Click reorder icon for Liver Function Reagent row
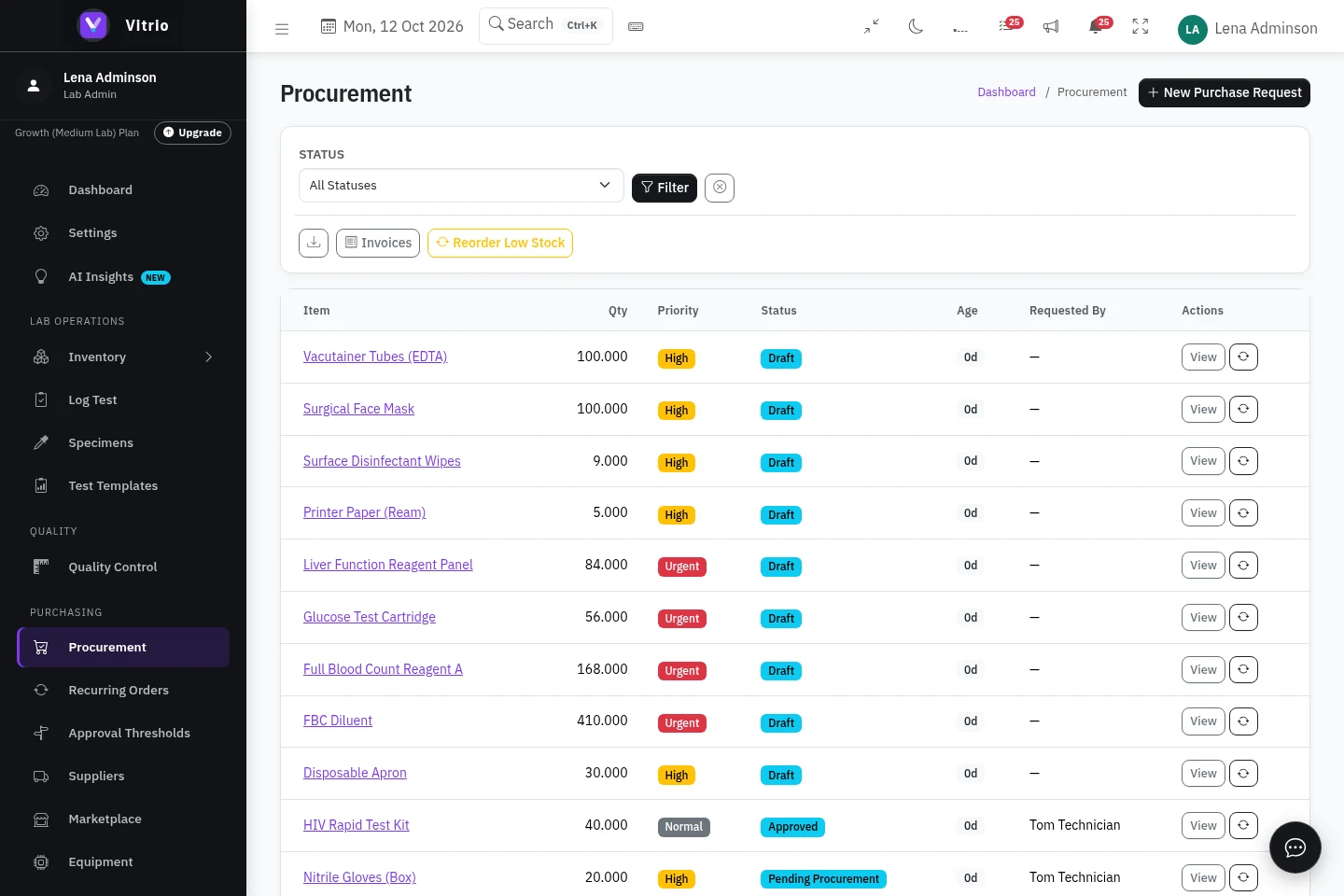This screenshot has width=1344, height=896. pos(1243,566)
